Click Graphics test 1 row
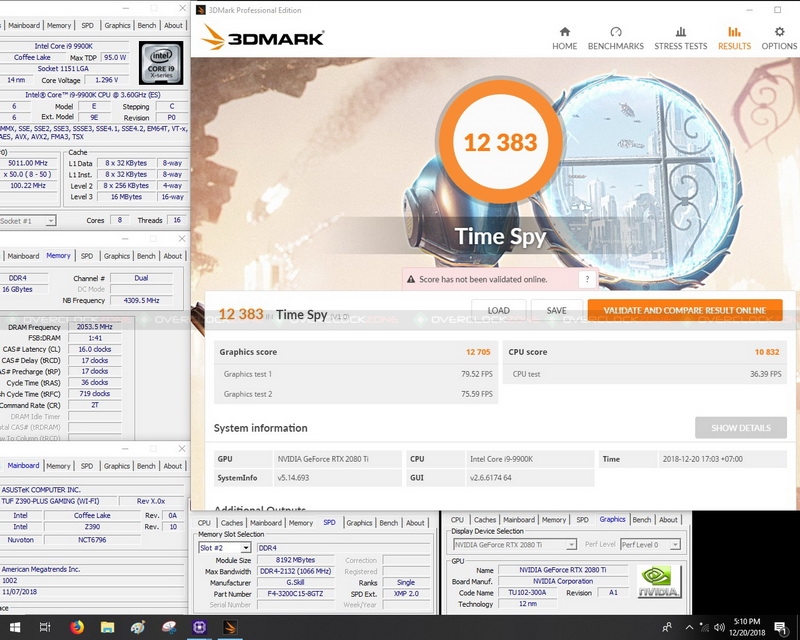The height and width of the screenshot is (640, 800). pyautogui.click(x=356, y=374)
